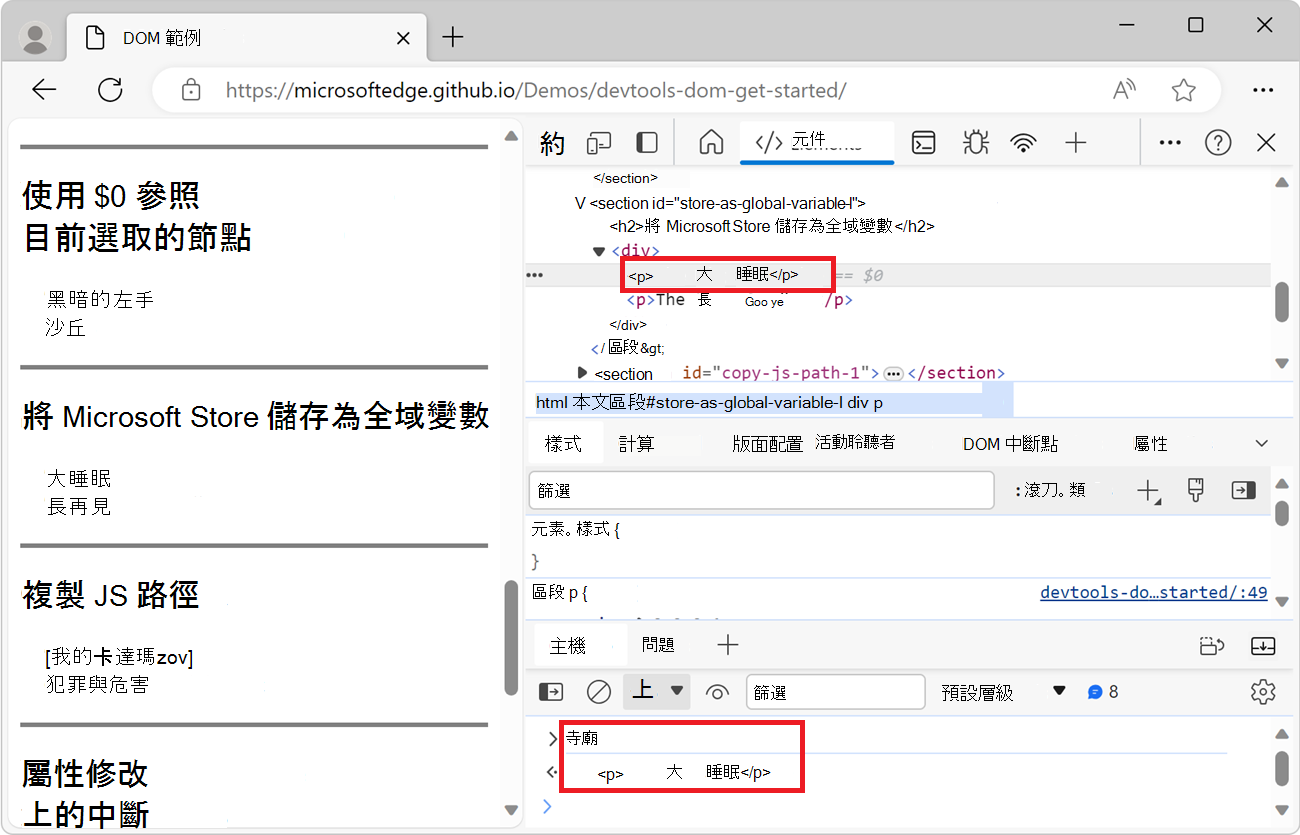The height and width of the screenshot is (835, 1300).
Task: Collapse drawer with the dock-down icon
Action: 1263,646
